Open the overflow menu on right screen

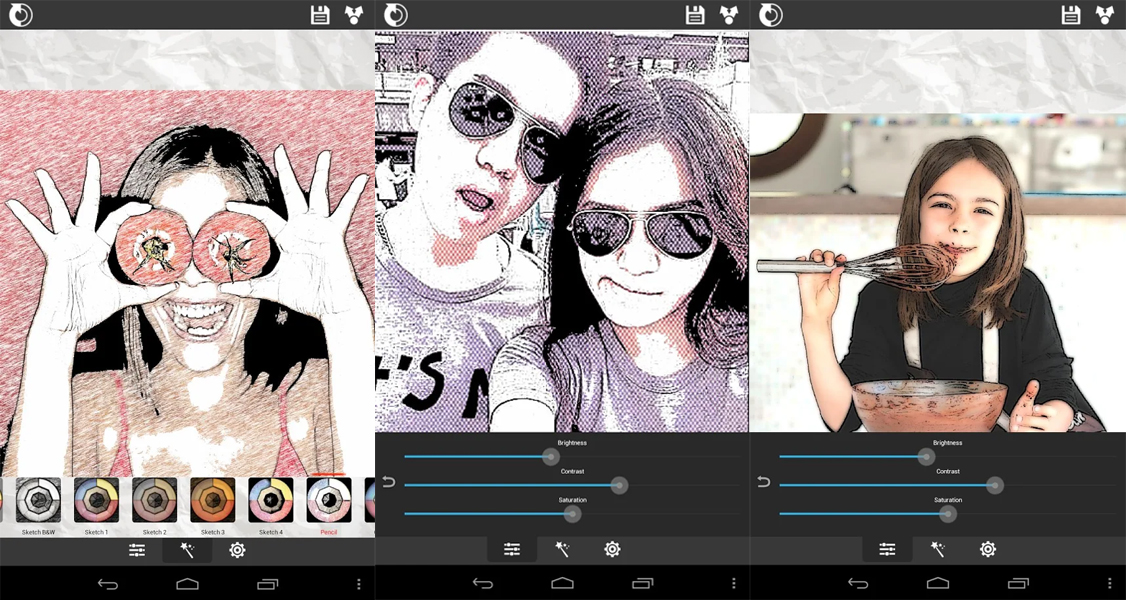[1109, 583]
